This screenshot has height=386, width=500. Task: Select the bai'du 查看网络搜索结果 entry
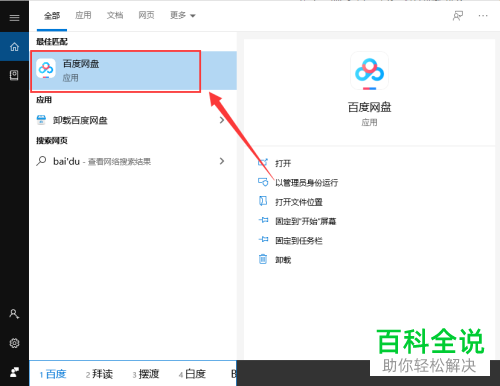[x=133, y=161]
